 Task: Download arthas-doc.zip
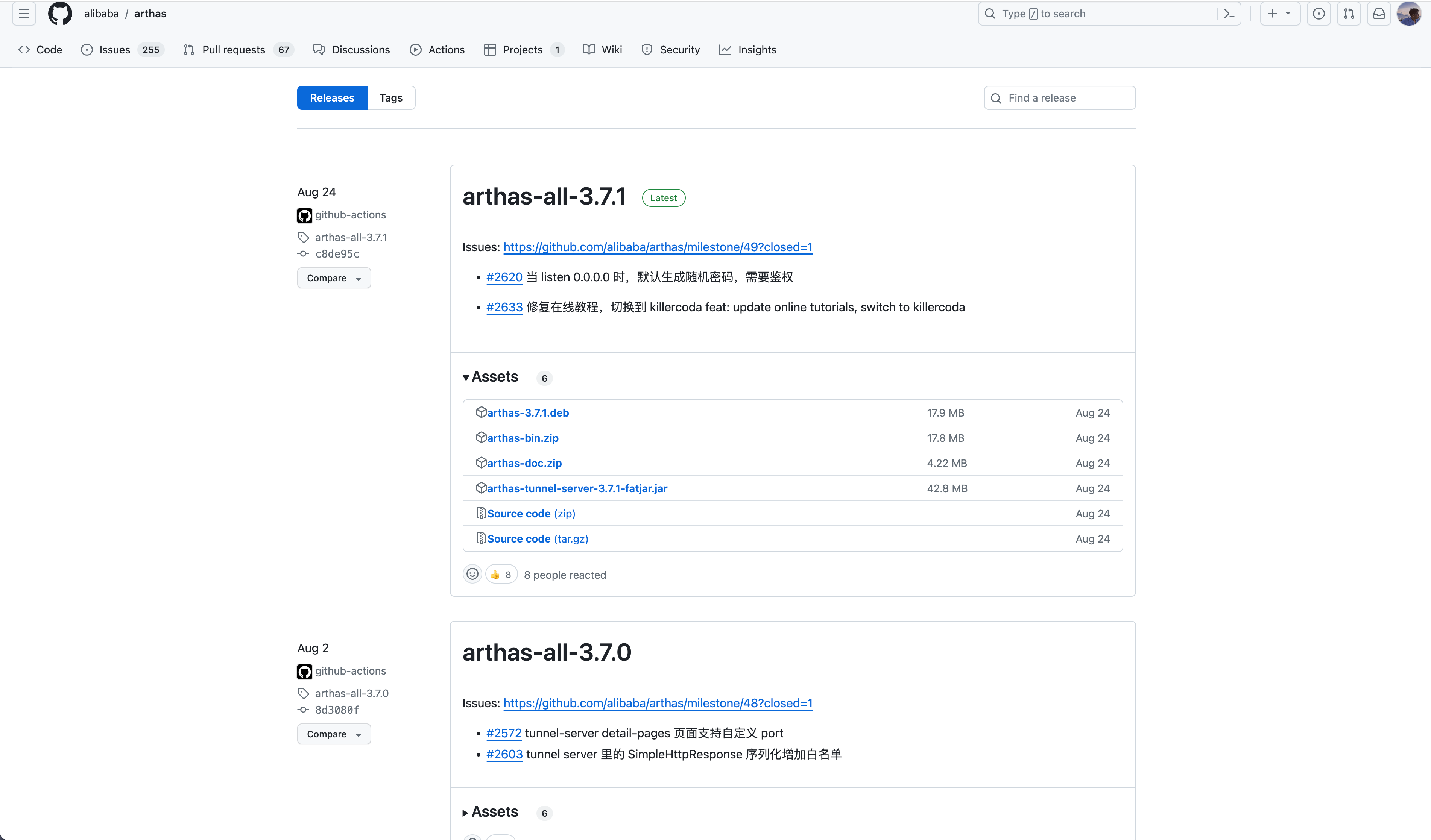[x=524, y=463]
